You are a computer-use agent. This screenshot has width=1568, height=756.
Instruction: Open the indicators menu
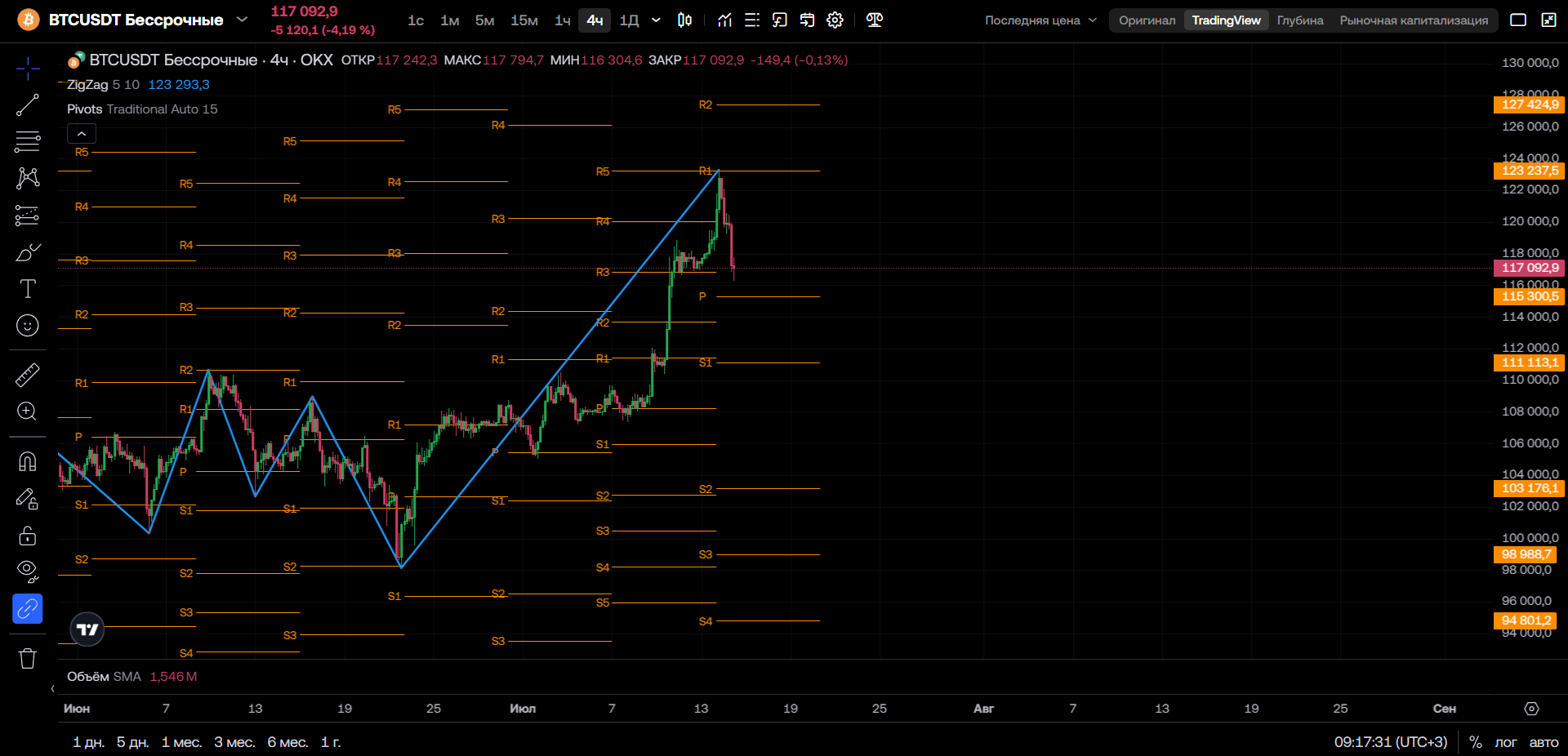tap(725, 20)
